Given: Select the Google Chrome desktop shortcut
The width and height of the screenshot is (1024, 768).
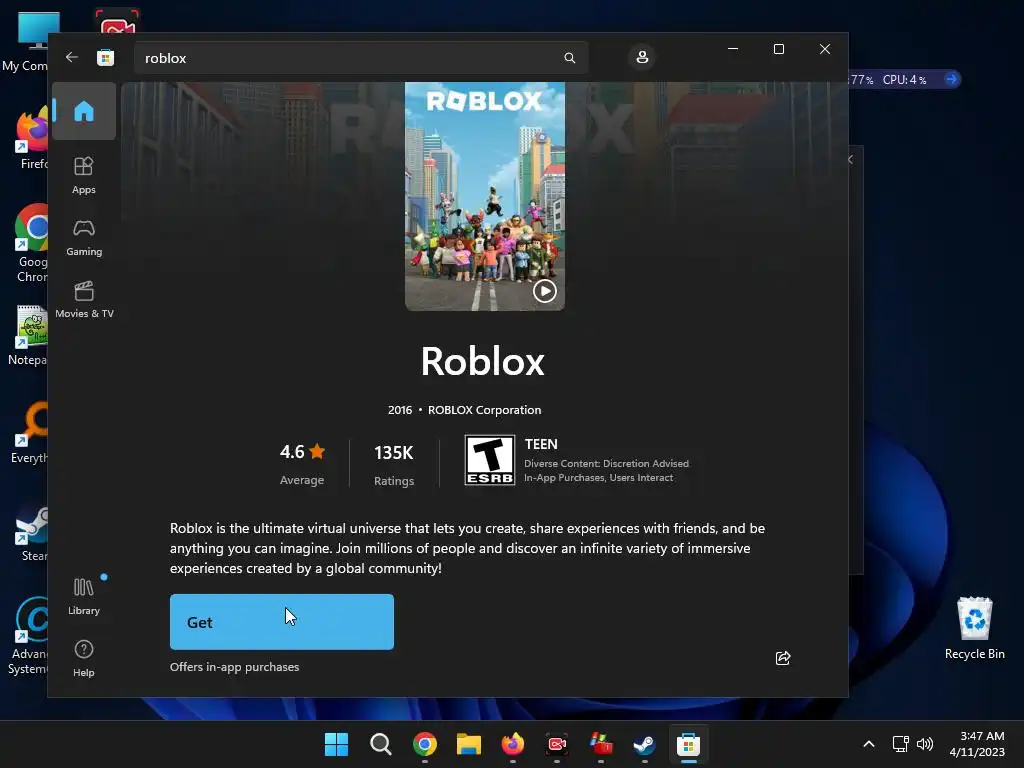Looking at the screenshot, I should (31, 243).
